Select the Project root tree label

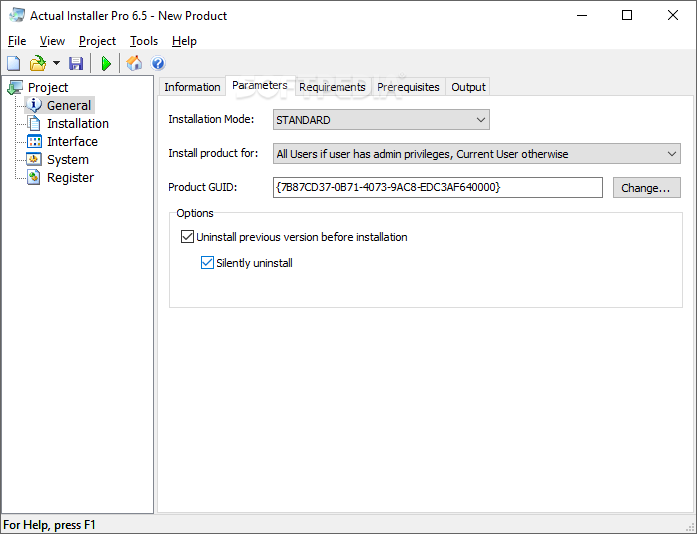(48, 88)
